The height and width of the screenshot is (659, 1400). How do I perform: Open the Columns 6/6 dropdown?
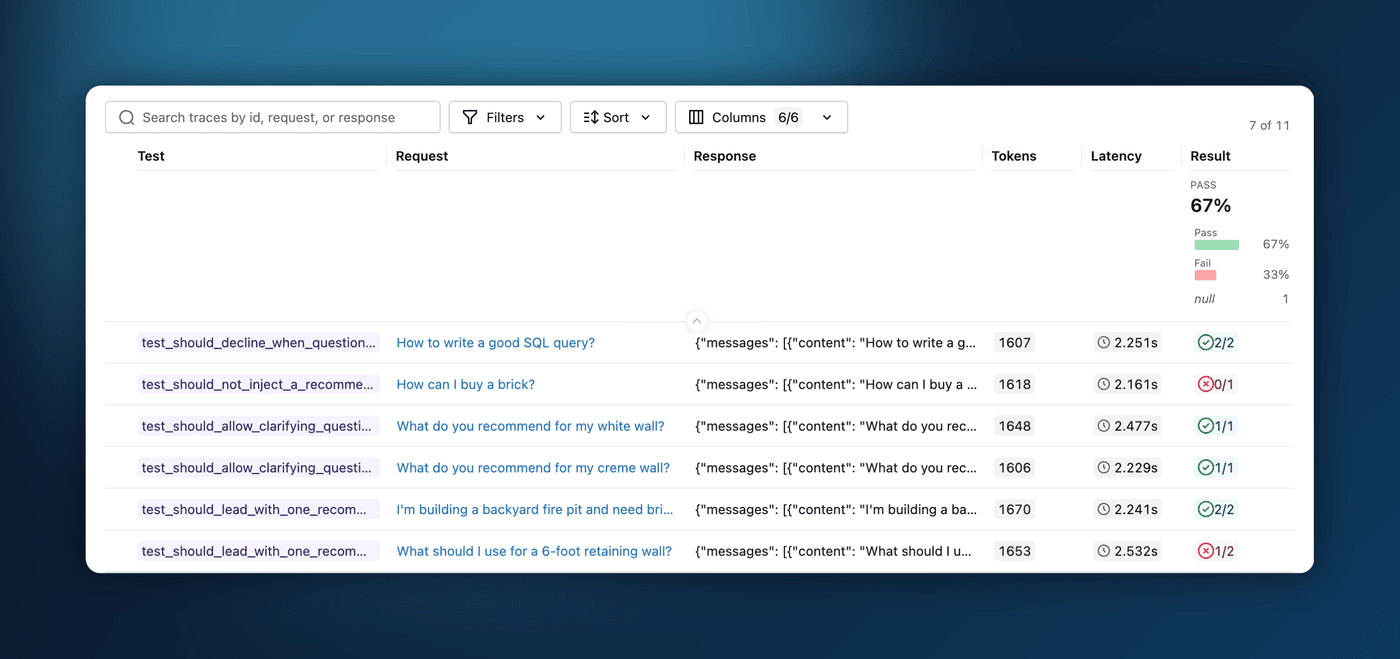coord(761,117)
